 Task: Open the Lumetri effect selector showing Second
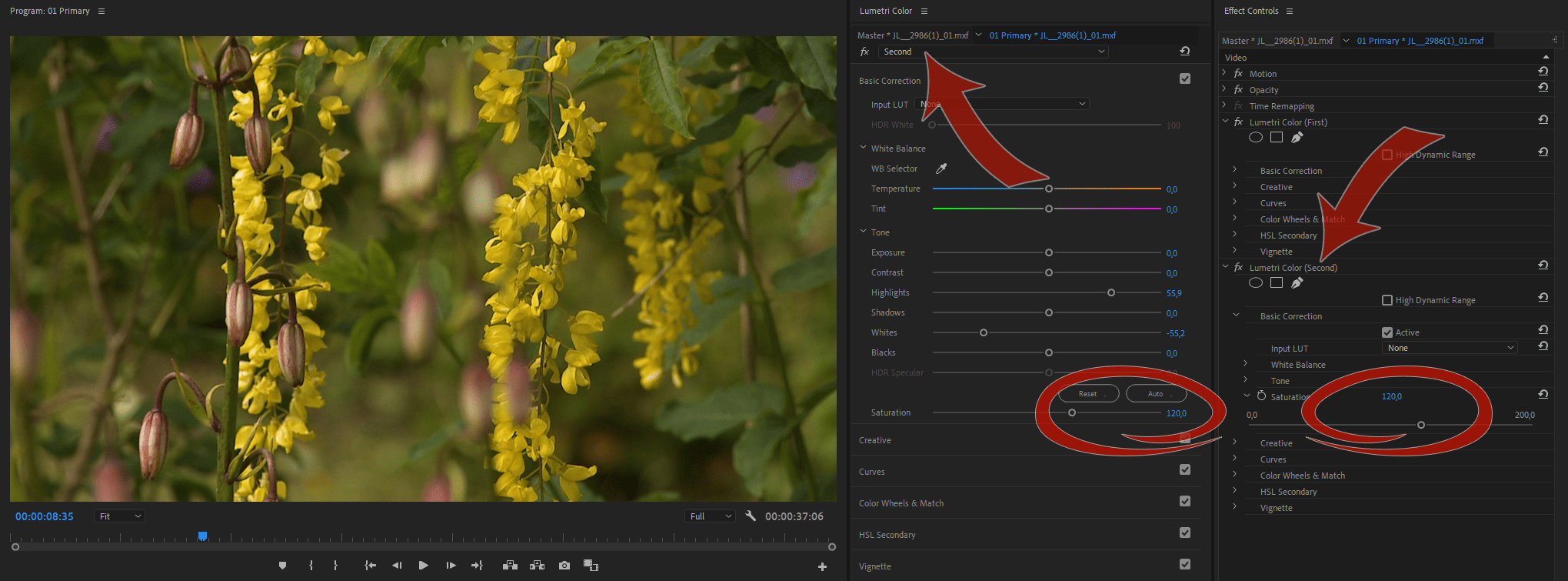pyautogui.click(x=994, y=52)
